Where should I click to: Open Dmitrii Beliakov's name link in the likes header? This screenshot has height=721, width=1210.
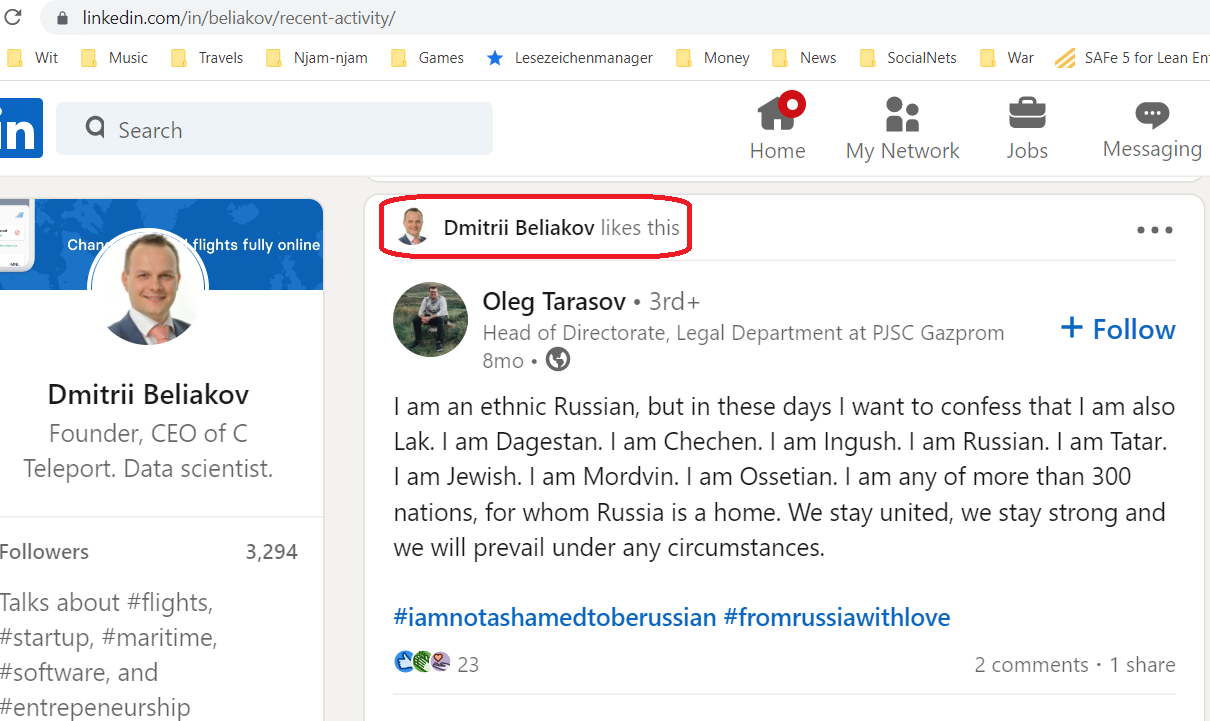click(x=519, y=228)
